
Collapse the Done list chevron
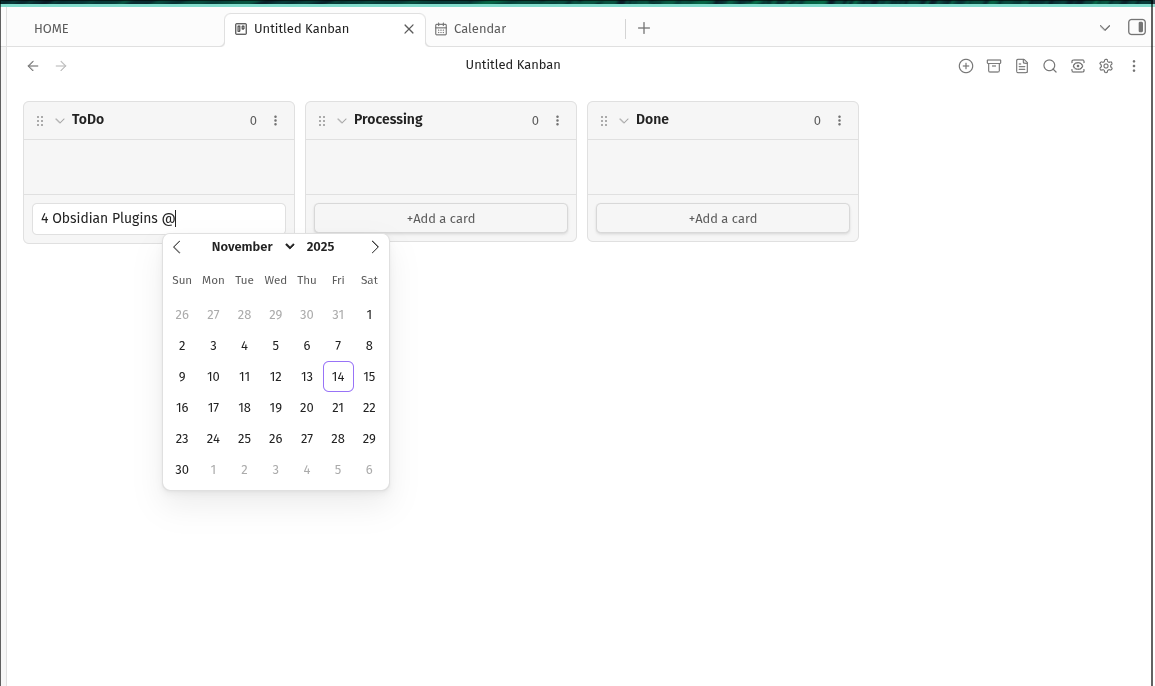[x=624, y=121]
